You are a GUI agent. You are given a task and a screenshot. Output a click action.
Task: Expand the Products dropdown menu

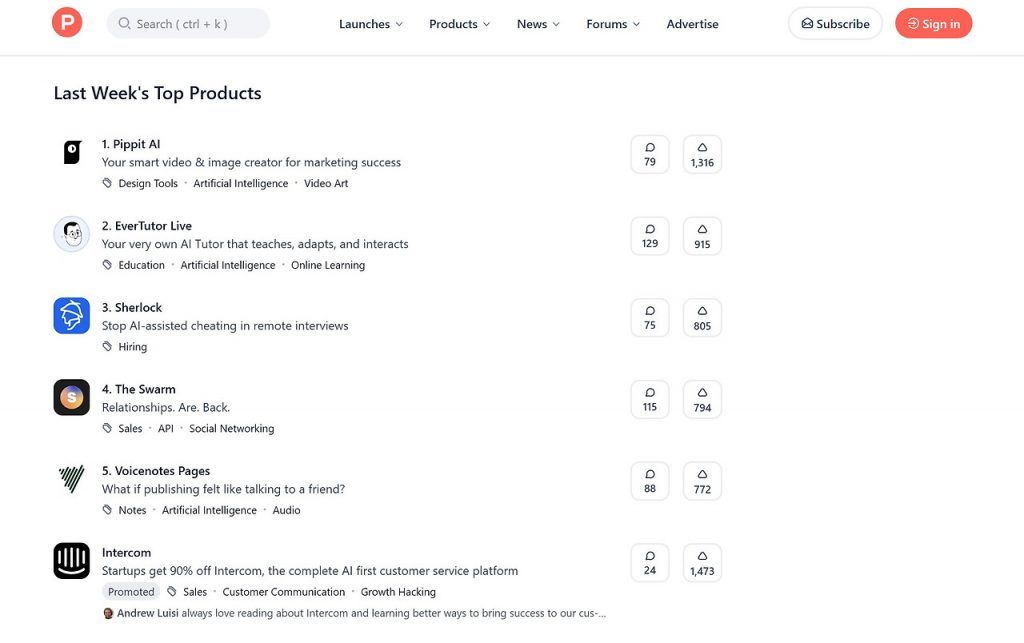tap(460, 24)
